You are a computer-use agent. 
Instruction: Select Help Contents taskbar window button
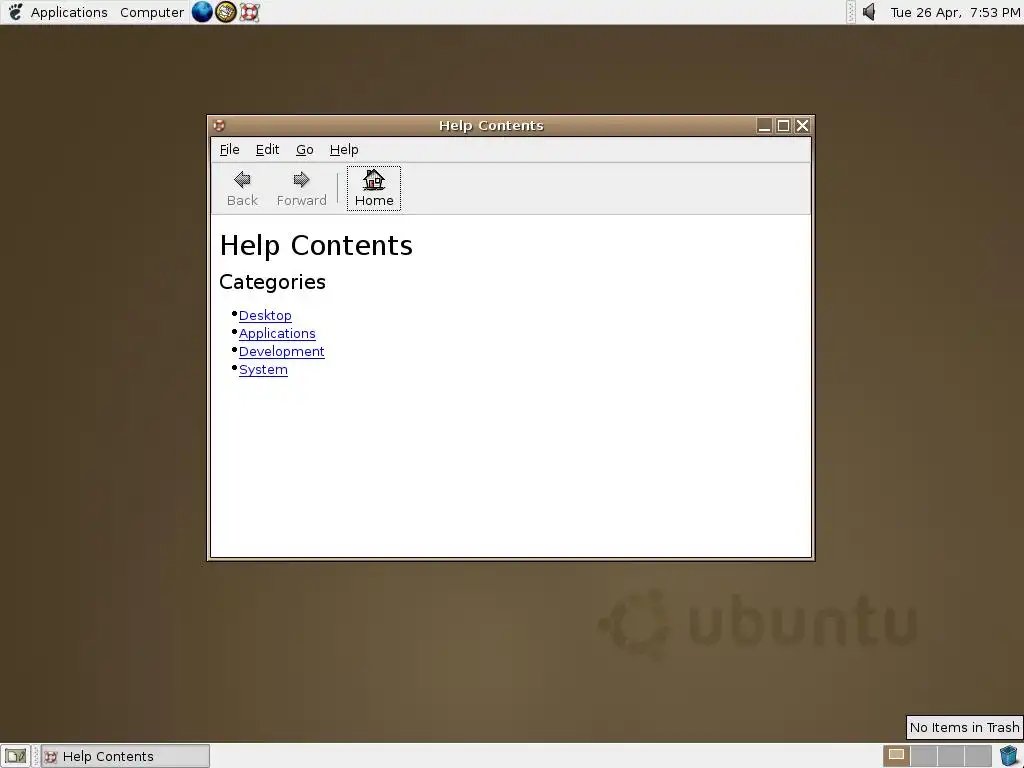tap(125, 756)
